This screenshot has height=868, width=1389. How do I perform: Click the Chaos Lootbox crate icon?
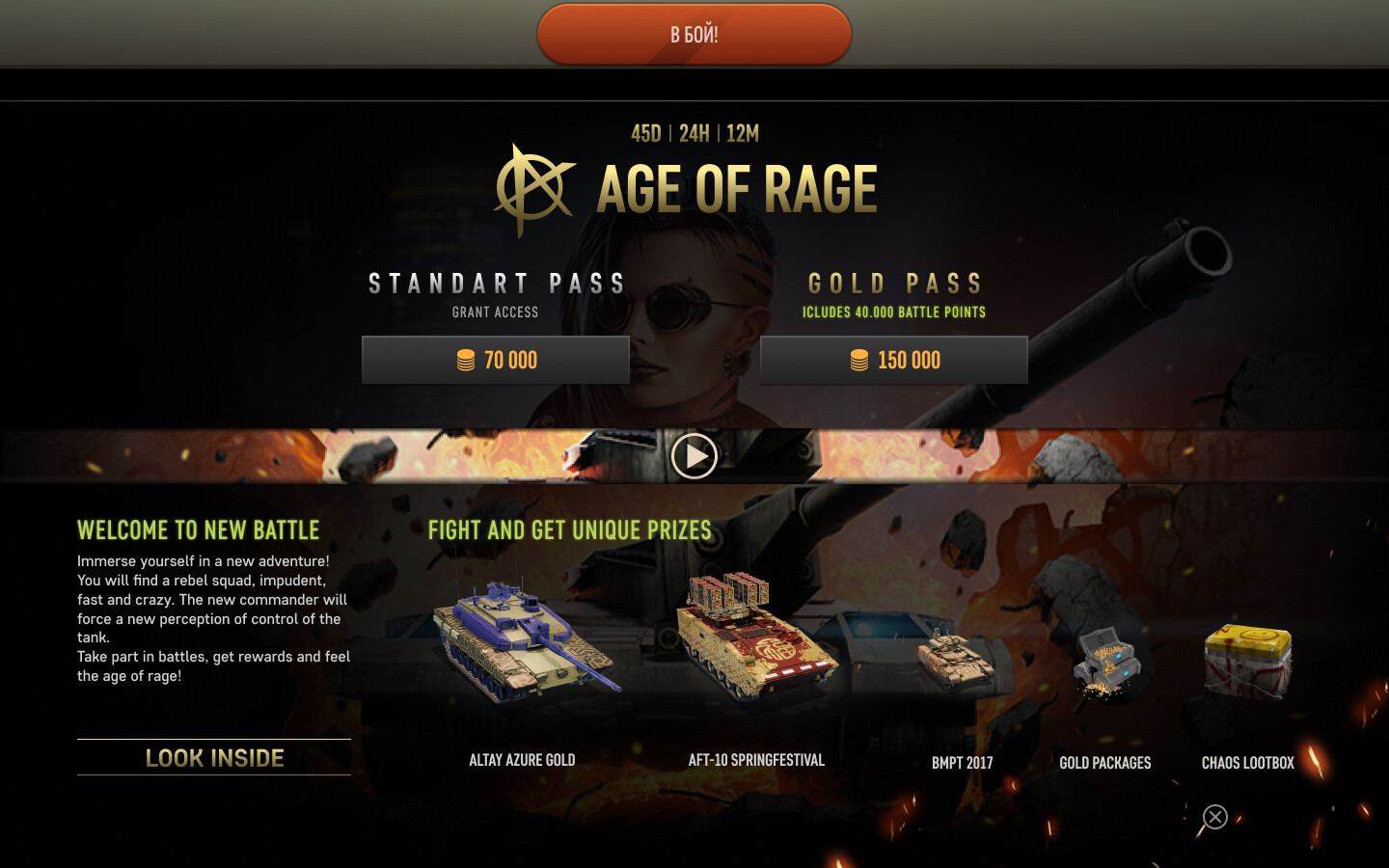point(1248,661)
